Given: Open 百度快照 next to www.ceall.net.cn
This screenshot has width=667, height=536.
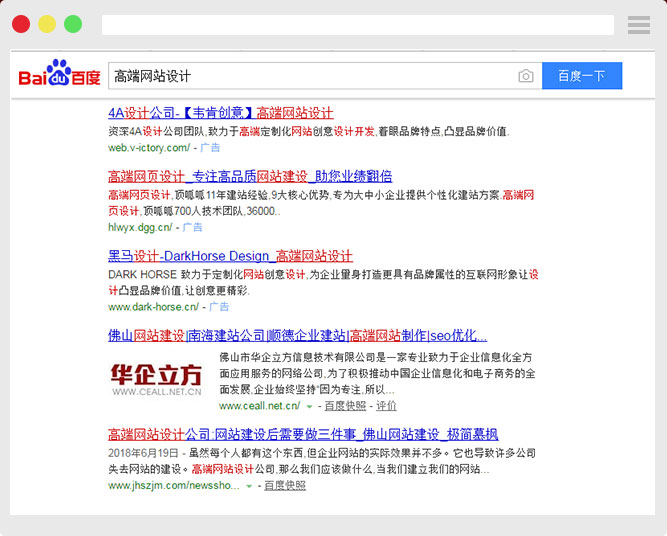Looking at the screenshot, I should coord(344,406).
